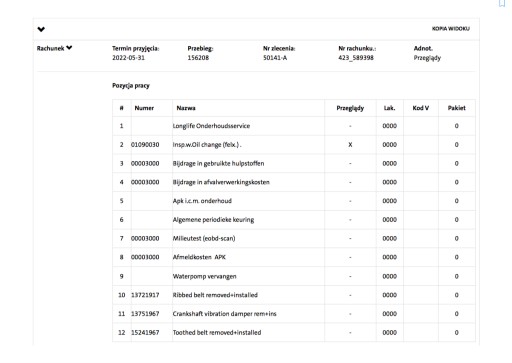The image size is (512, 363).
Task: Click the invoice number 423_589398
Action: (x=356, y=58)
